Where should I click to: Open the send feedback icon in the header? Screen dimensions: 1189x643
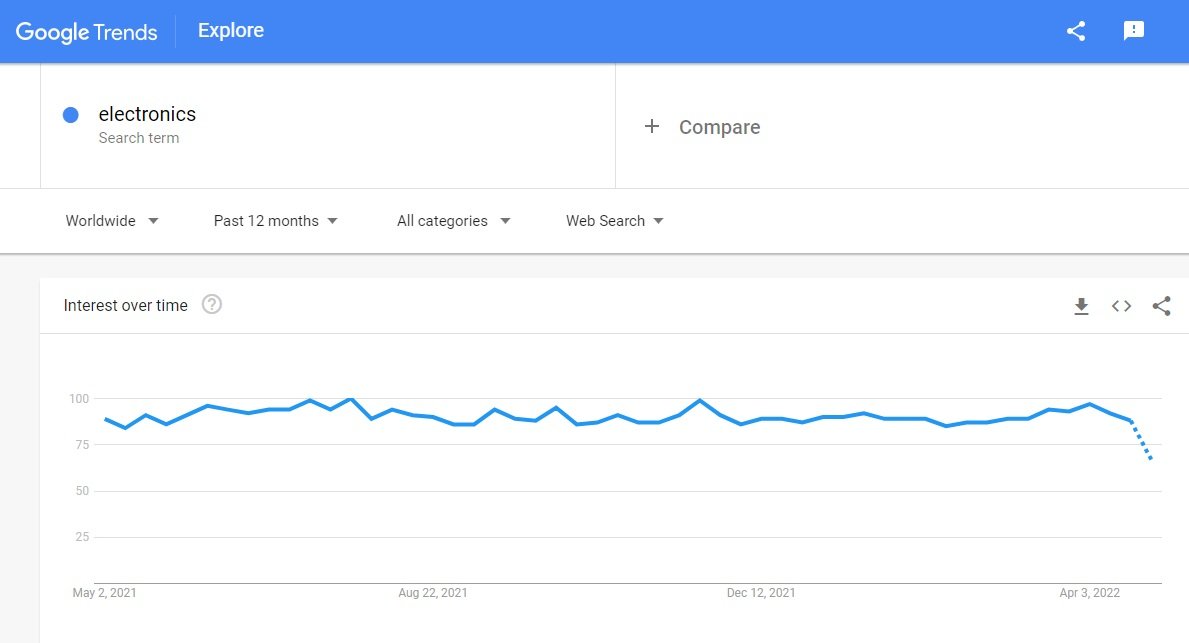(x=1134, y=30)
